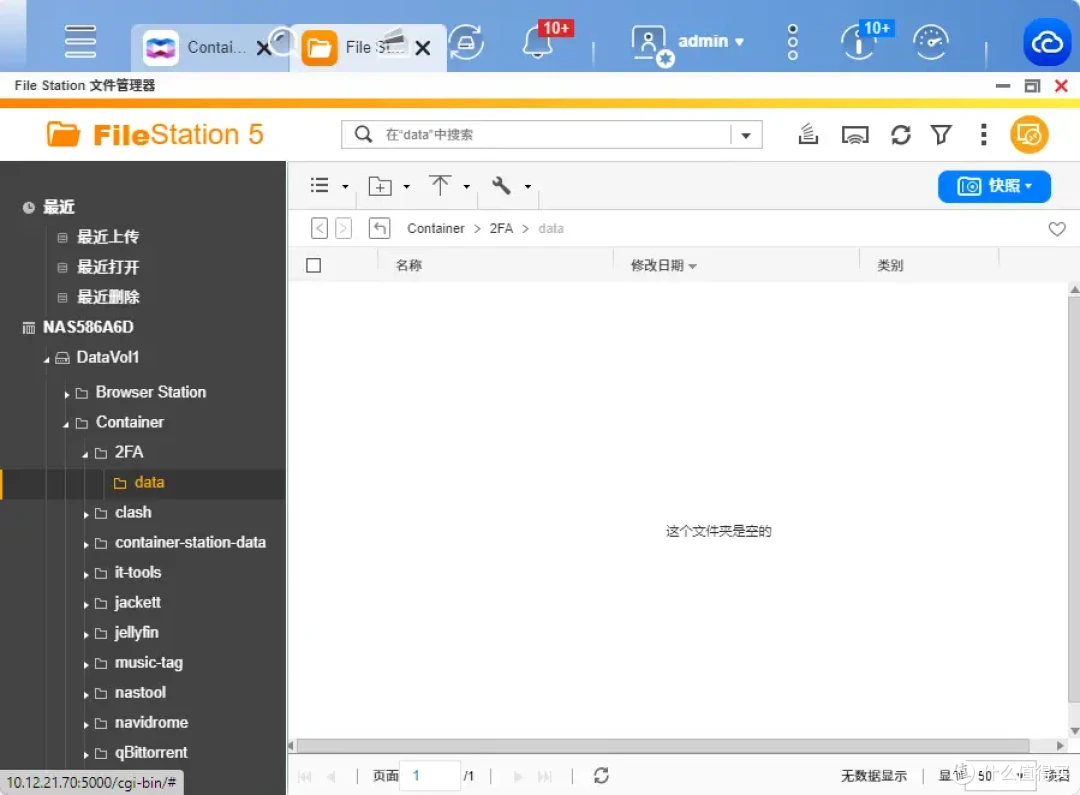Toggle the favorite heart icon above file list

[x=1057, y=229]
